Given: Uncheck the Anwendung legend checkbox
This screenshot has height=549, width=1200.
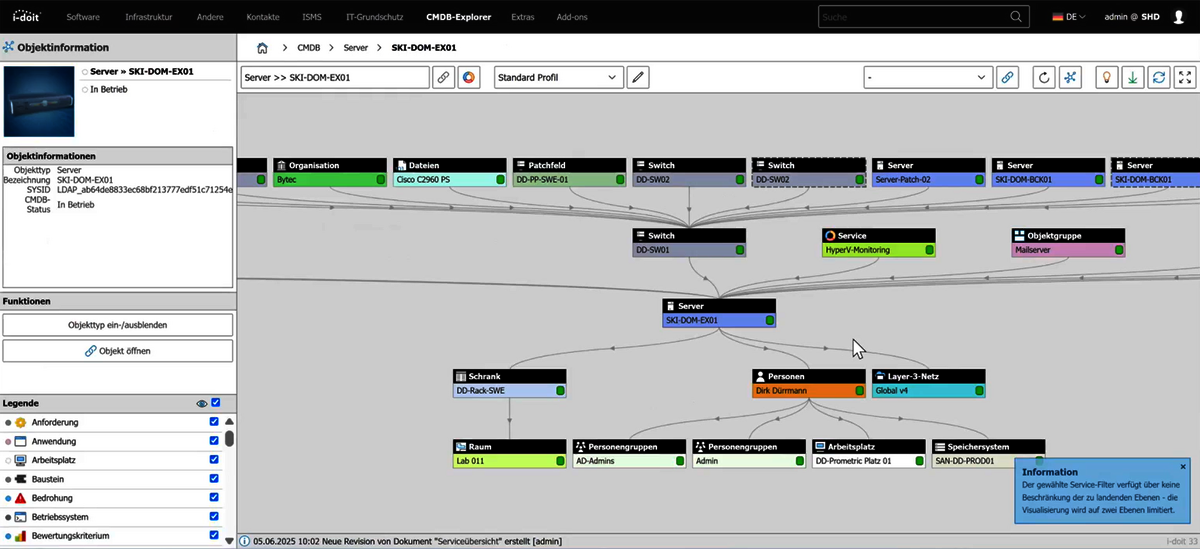Looking at the screenshot, I should pos(214,441).
